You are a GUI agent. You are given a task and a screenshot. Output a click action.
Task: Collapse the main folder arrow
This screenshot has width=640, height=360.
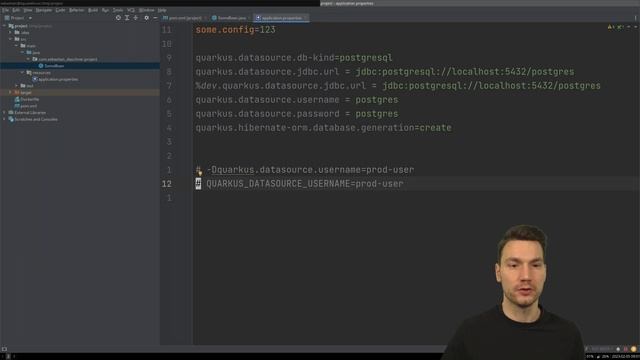click(16, 46)
